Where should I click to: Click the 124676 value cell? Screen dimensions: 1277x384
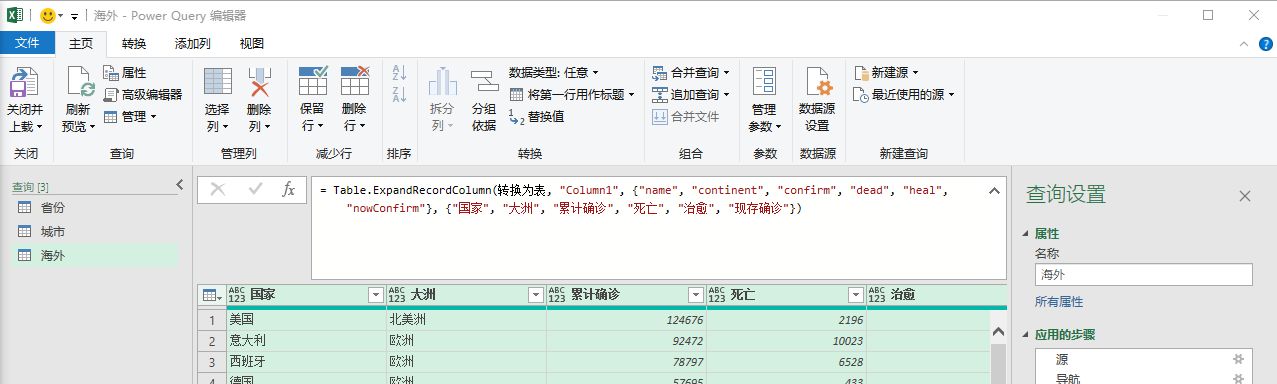626,319
